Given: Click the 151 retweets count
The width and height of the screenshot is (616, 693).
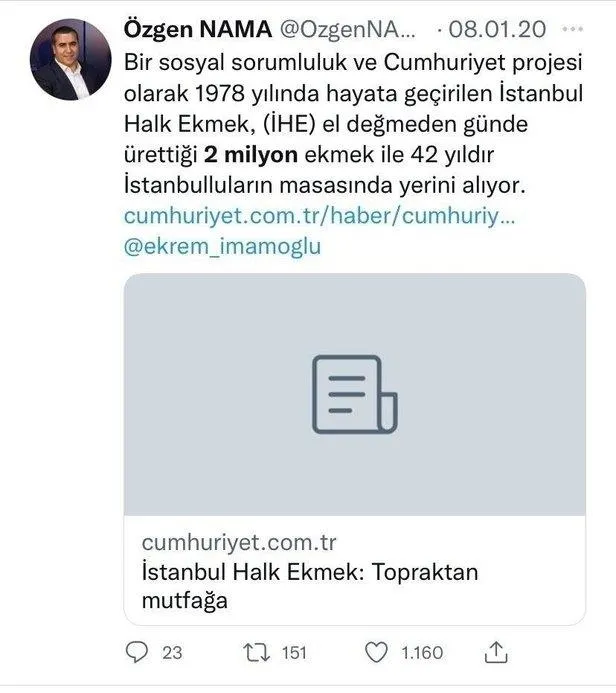Looking at the screenshot, I should [293, 653].
